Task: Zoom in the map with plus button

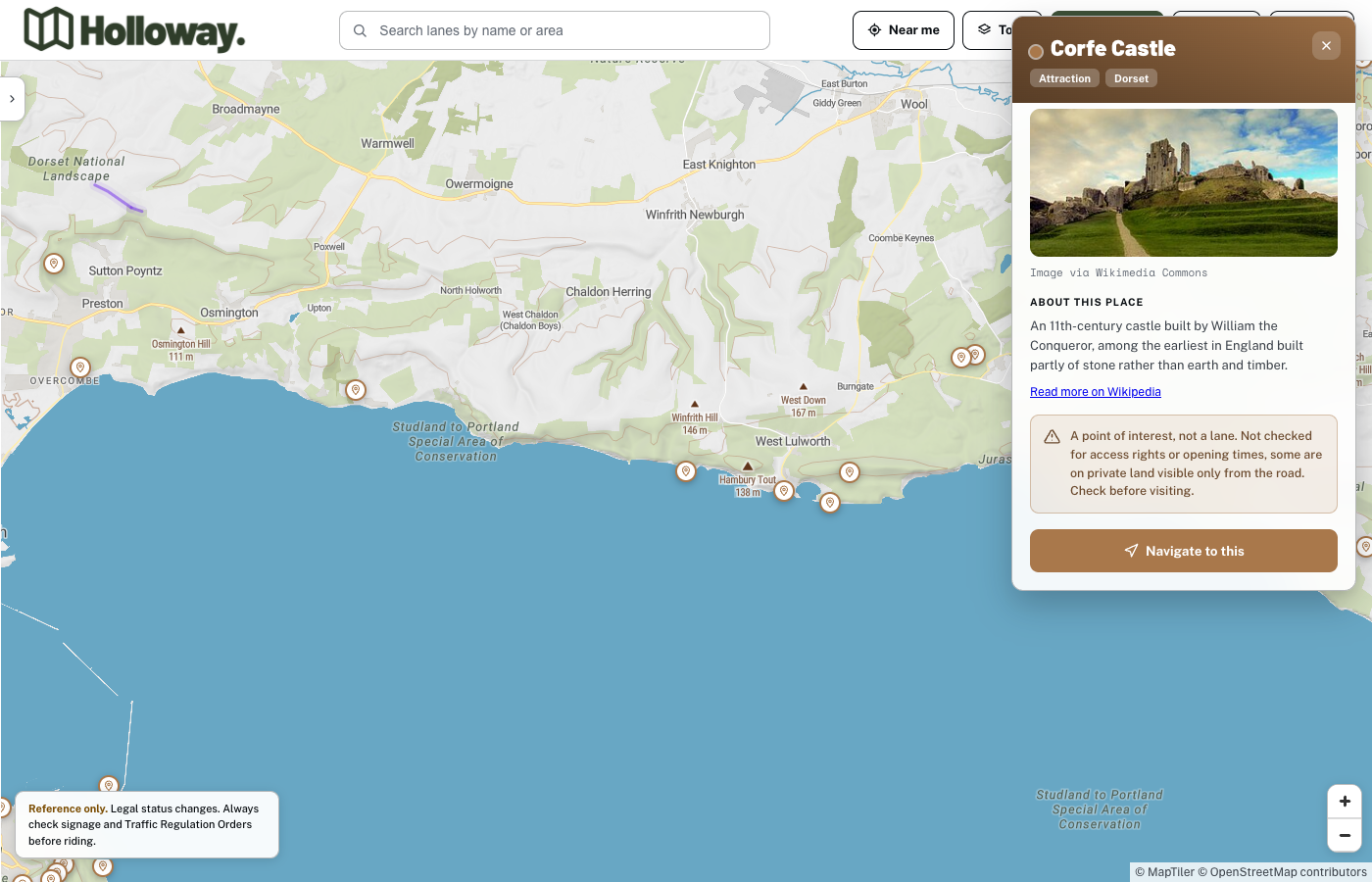Action: pos(1345,802)
